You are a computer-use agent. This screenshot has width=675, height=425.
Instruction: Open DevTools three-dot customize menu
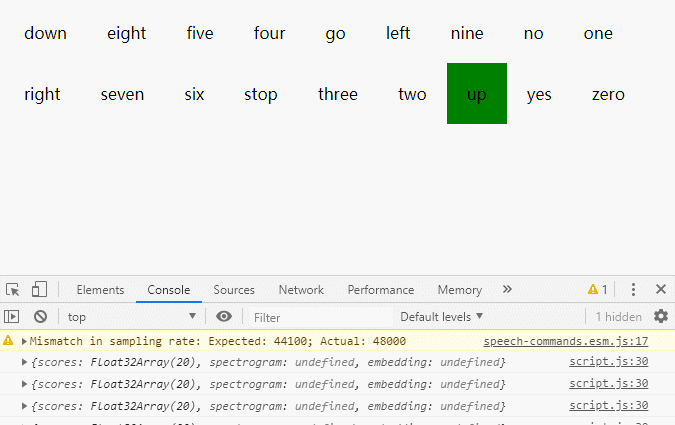pos(633,290)
